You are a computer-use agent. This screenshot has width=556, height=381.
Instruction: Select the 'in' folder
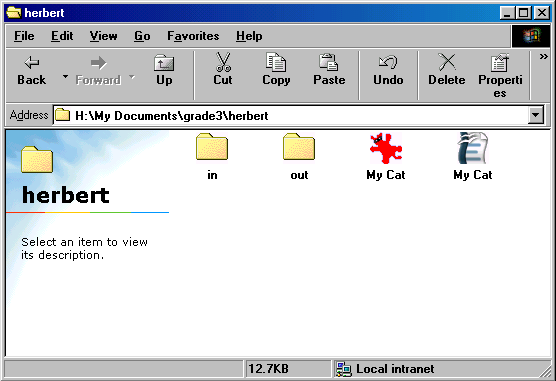[212, 156]
